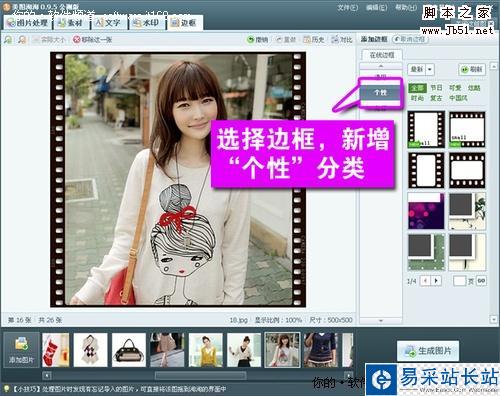Open the 最新 sort dropdown arrow
This screenshot has width=500, height=396.
(x=430, y=69)
